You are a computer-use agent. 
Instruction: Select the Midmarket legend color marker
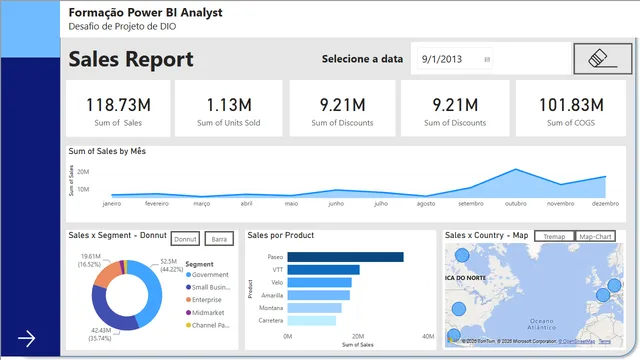coord(188,313)
